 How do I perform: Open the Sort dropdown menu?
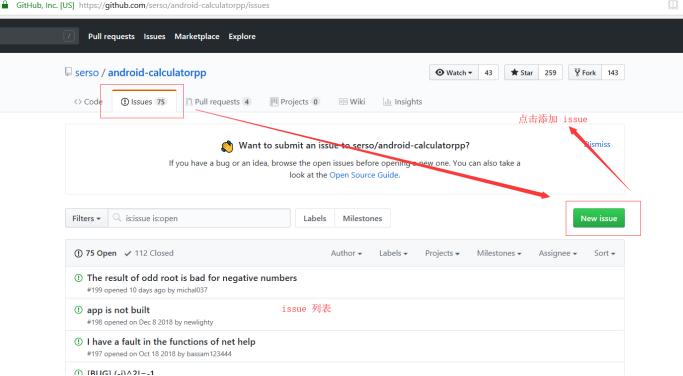(605, 253)
